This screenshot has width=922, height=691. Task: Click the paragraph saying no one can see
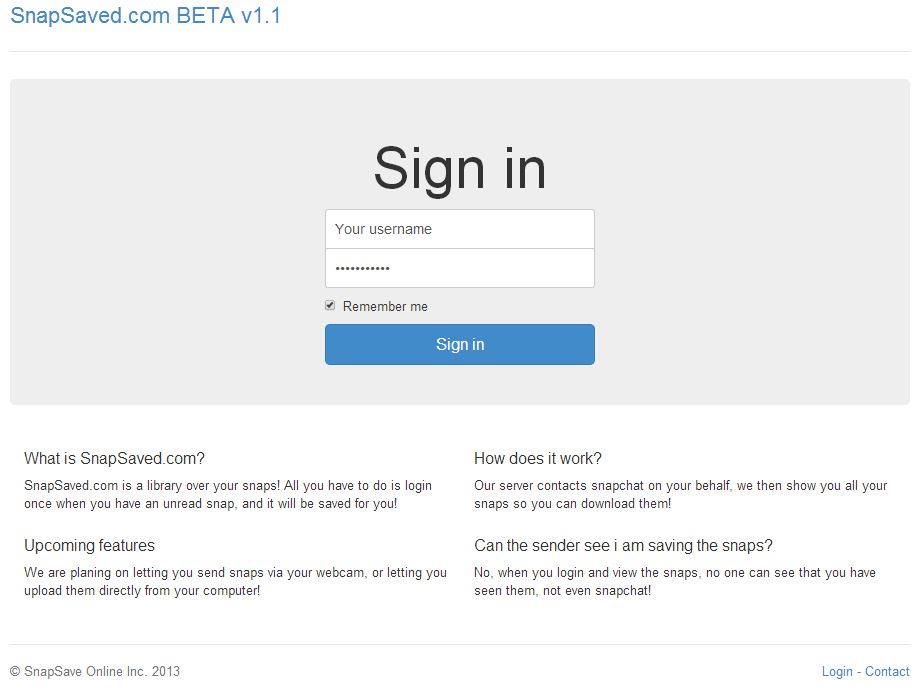pyautogui.click(x=674, y=581)
